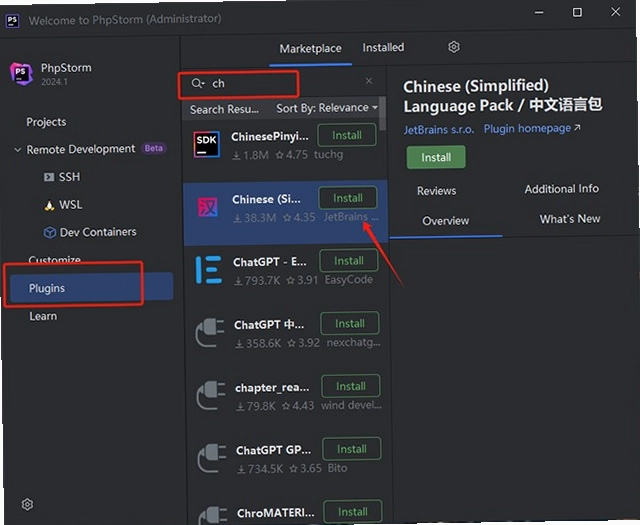Click the Chinese (Si... plugin name
This screenshot has width=640, height=525.
[266, 199]
